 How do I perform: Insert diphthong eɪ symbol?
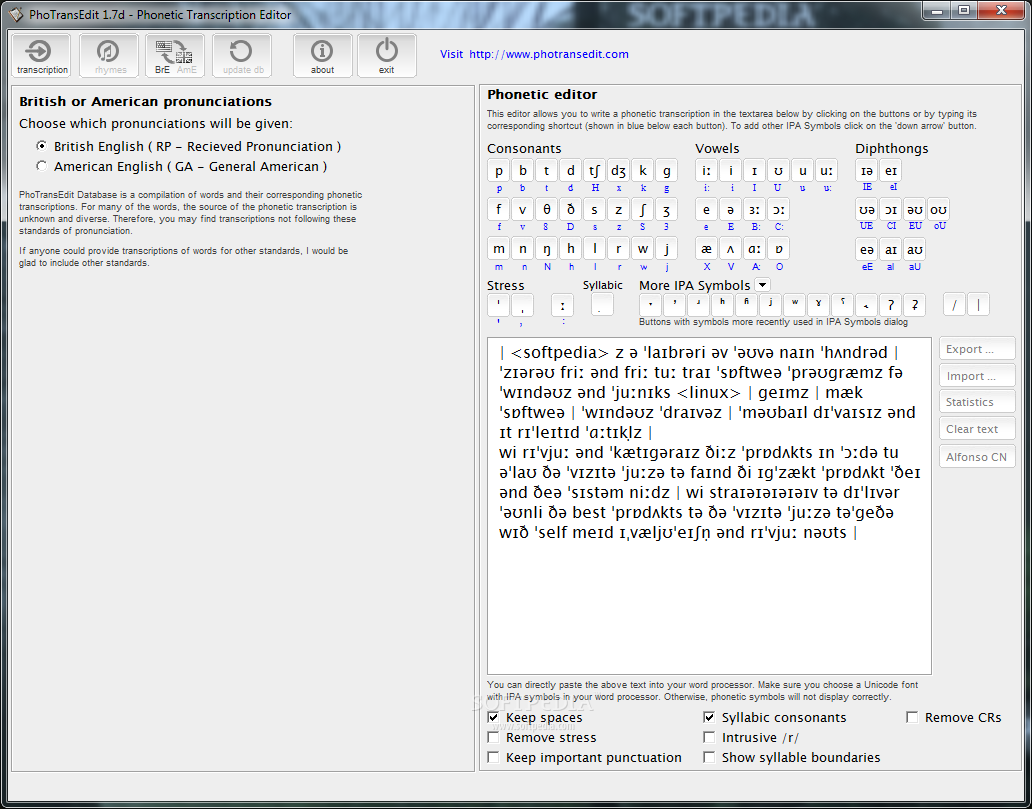click(890, 171)
